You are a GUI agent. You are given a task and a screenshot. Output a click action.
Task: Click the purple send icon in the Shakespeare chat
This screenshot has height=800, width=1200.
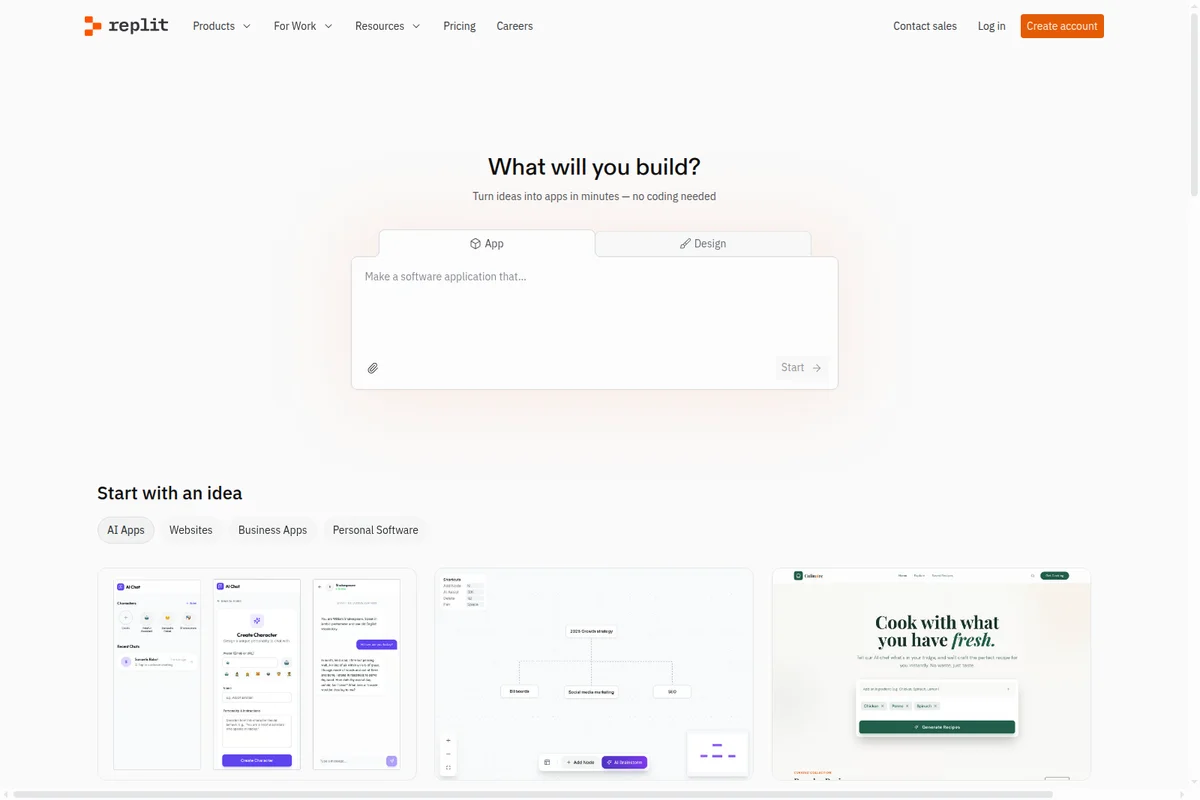coord(392,760)
